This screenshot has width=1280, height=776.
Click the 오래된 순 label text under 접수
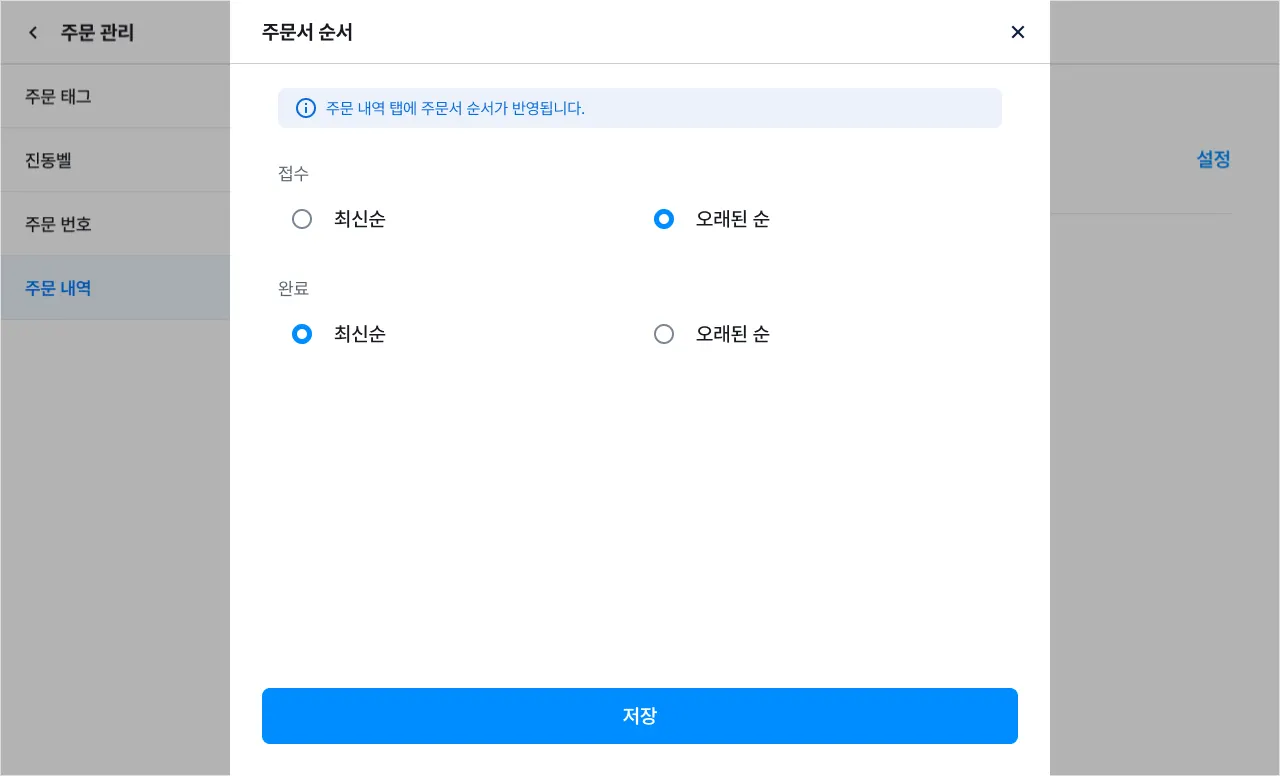coord(732,219)
